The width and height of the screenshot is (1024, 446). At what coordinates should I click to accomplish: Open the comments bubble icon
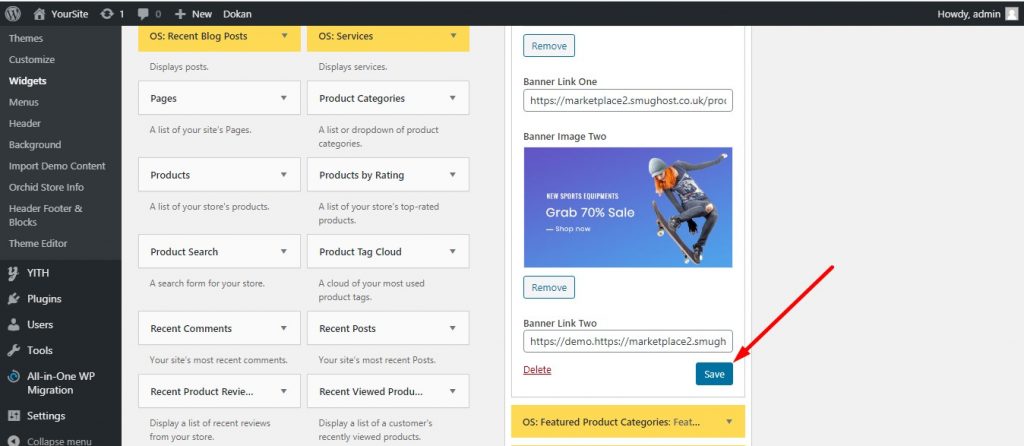[x=145, y=14]
